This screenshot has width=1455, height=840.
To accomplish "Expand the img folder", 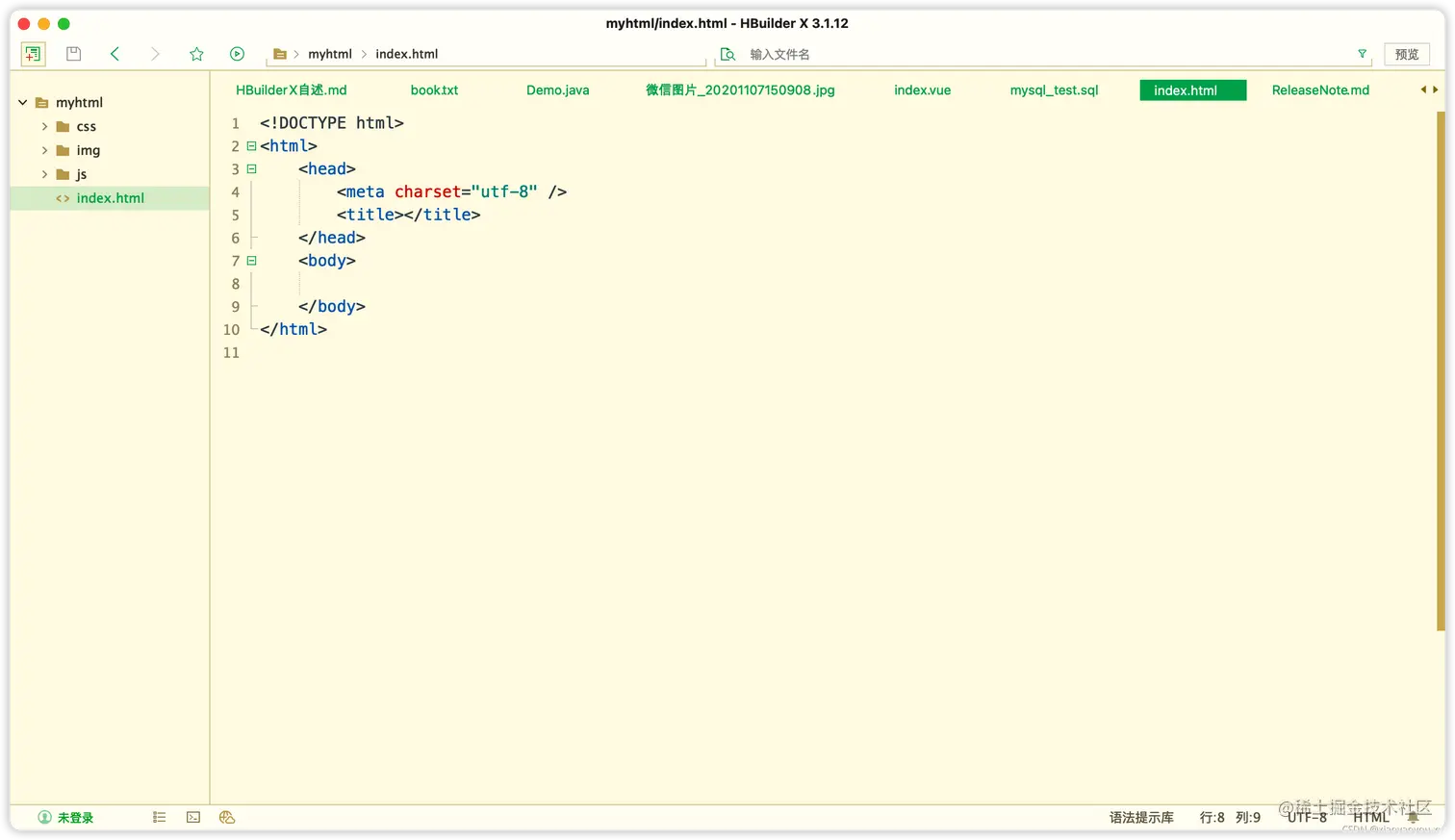I will [44, 150].
